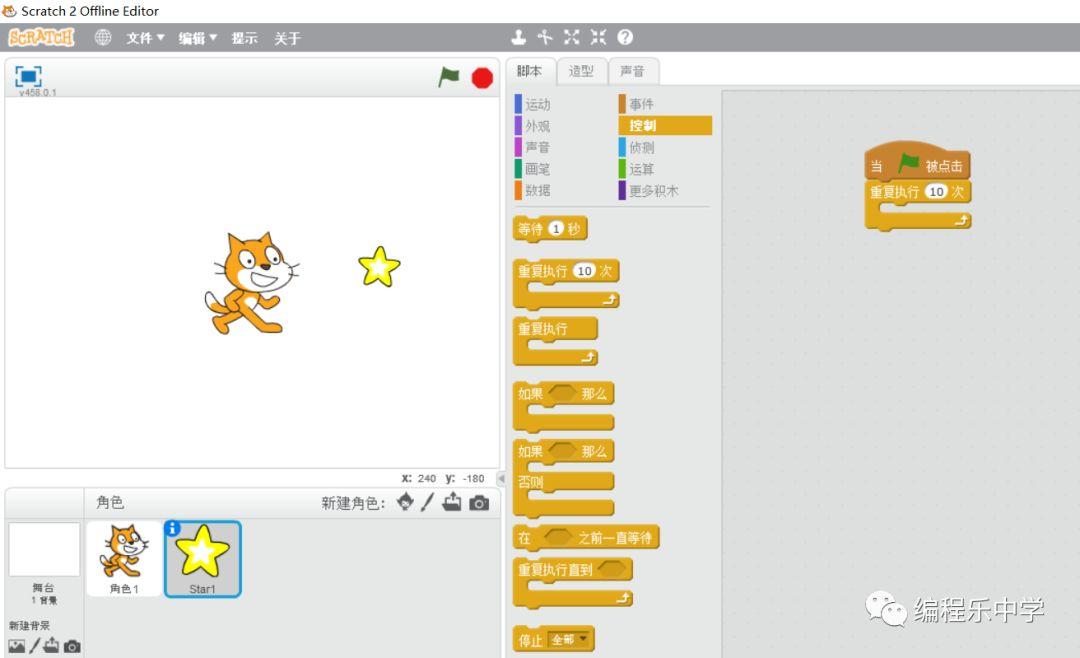
Task: Open Star1 sprite info button
Action: 172,528
